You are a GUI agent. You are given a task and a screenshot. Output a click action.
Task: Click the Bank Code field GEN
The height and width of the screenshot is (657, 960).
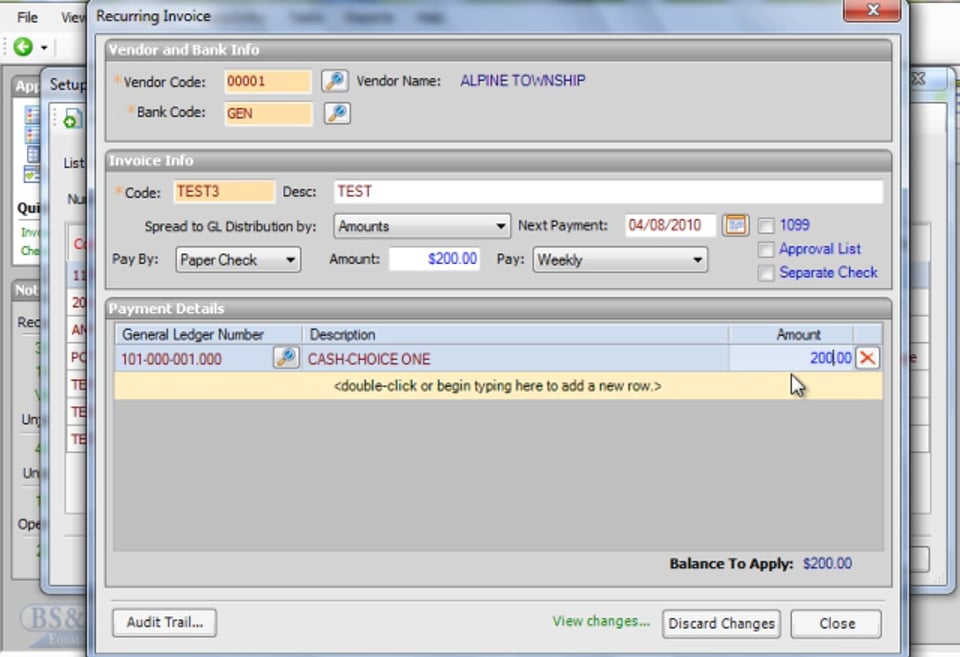point(268,114)
